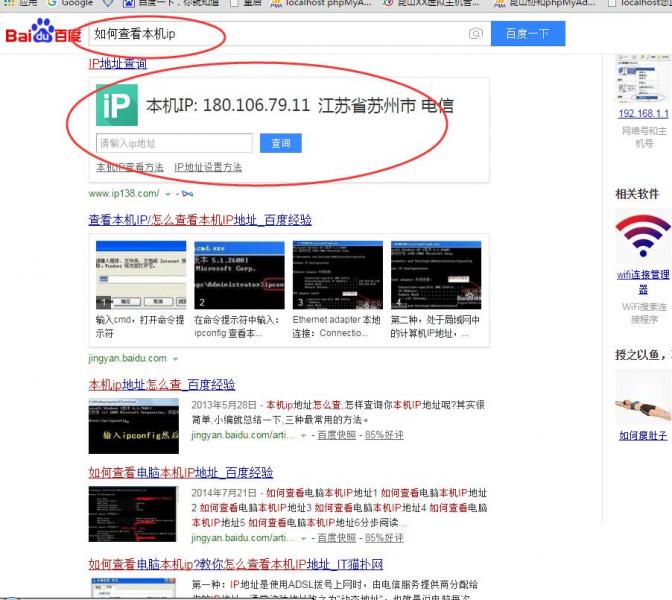Click the thumbnail of the IT猫扑网 result

coord(134,588)
